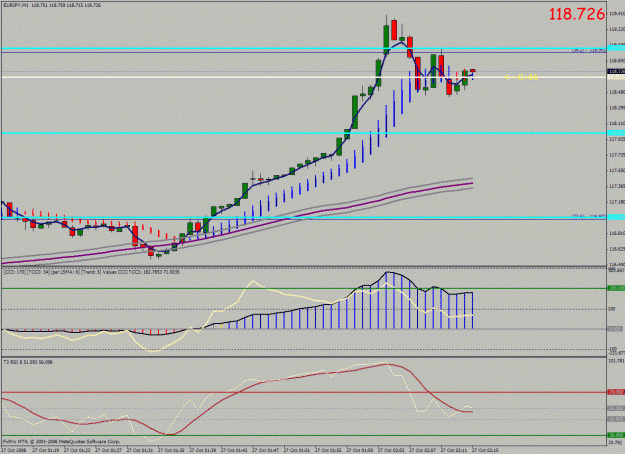The image size is (625, 454).
Task: Click the green lower level tag in RSI window
Action: (616, 435)
